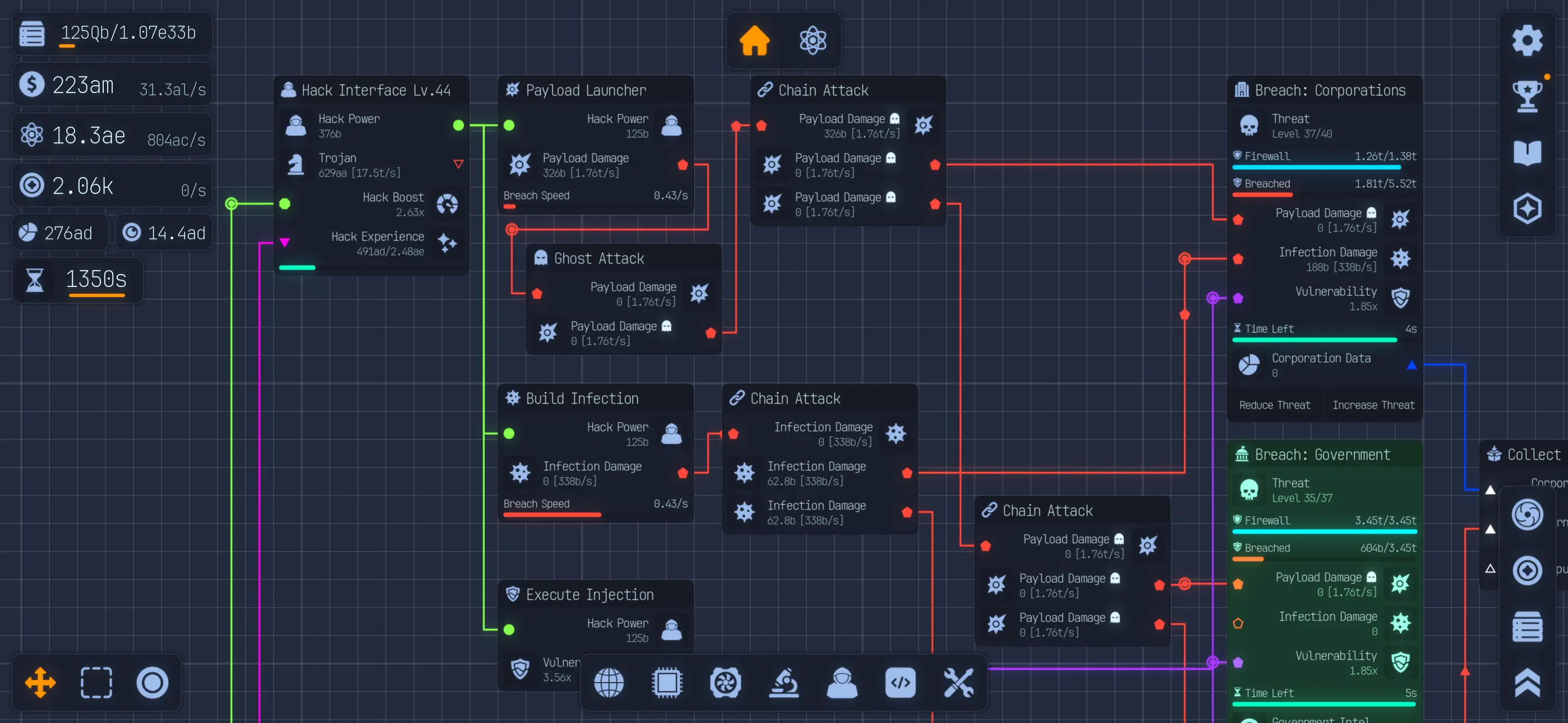Toggle the green connector dot beside Hack Boost

pos(284,205)
